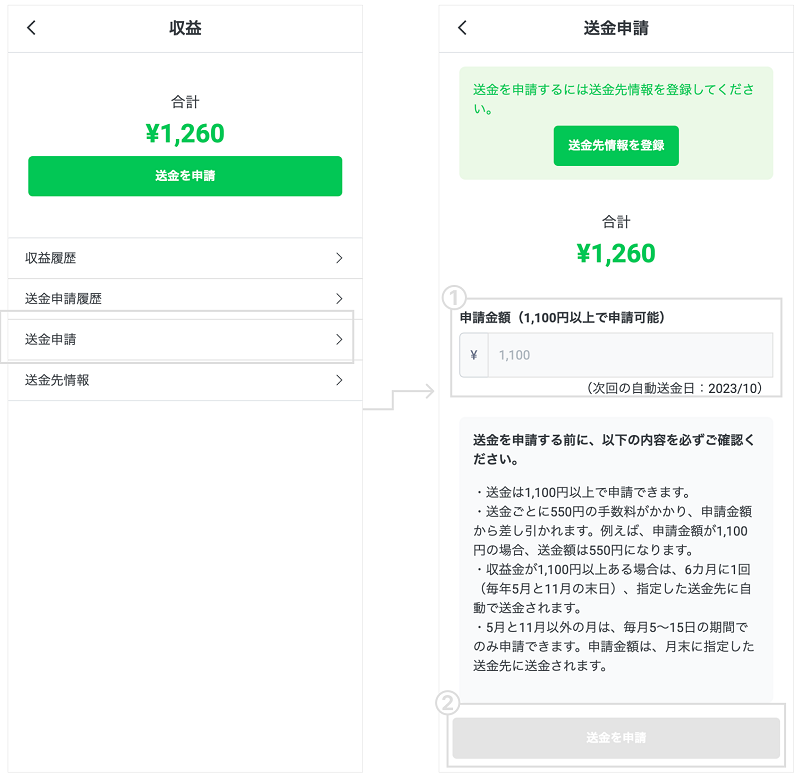Go back from the 送金申請 screen

462,28
